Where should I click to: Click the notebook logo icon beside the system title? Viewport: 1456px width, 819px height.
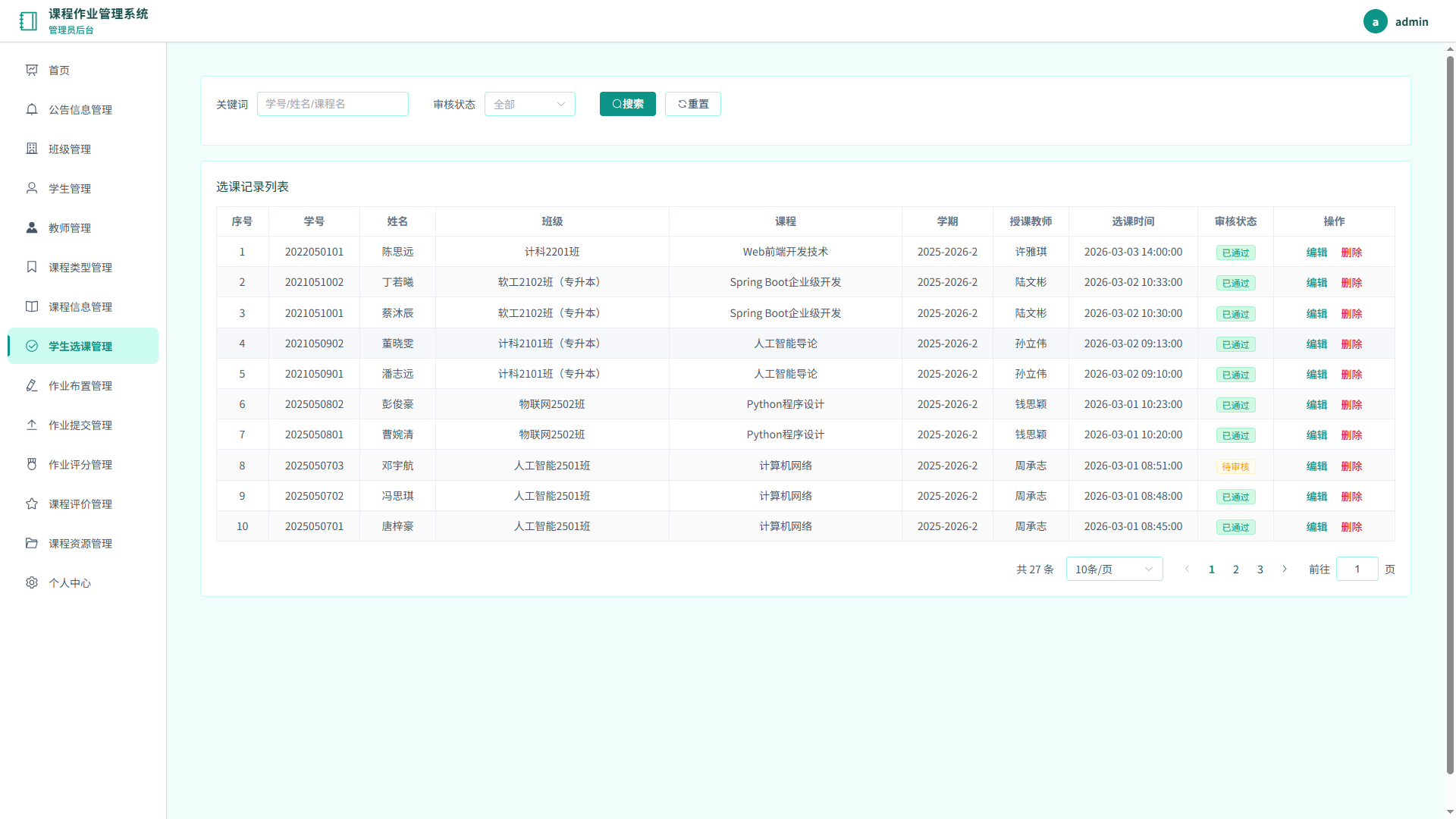pyautogui.click(x=28, y=21)
